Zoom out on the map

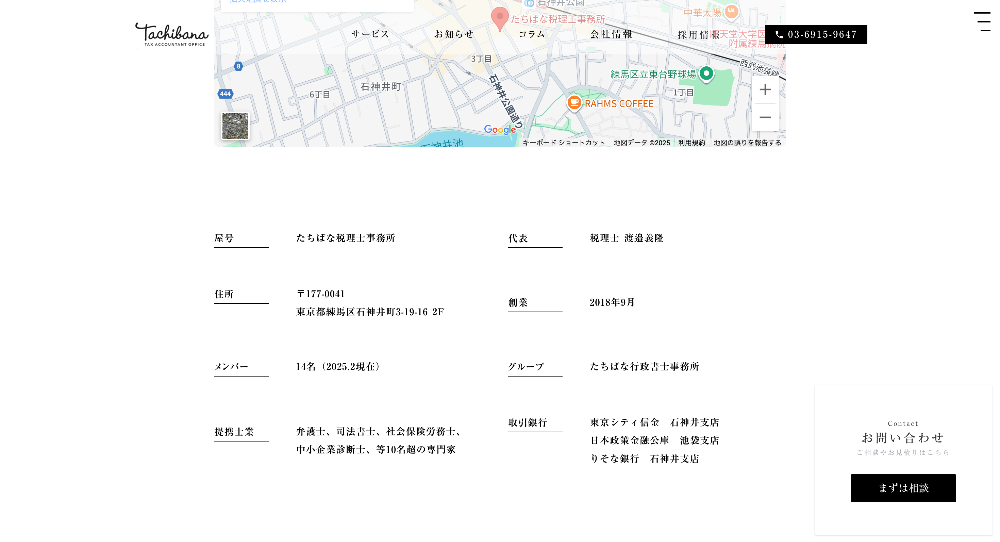pos(765,117)
